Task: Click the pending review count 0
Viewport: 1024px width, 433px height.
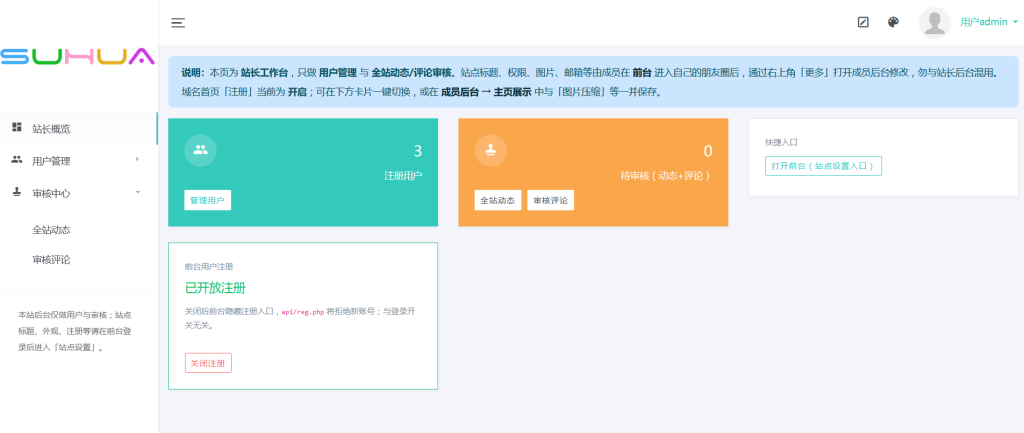Action: 708,152
